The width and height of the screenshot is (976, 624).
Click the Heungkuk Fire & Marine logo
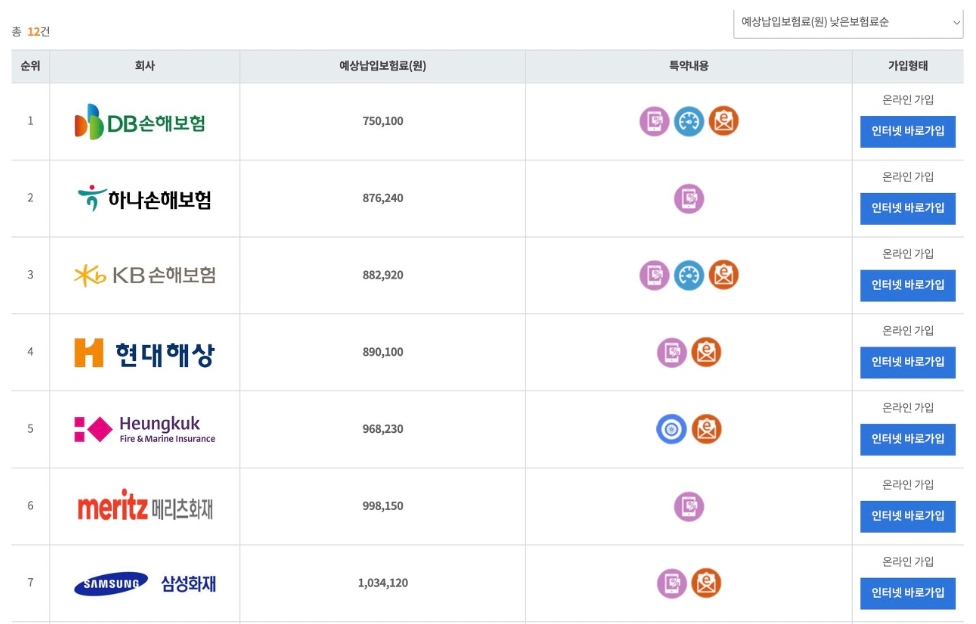pos(143,429)
